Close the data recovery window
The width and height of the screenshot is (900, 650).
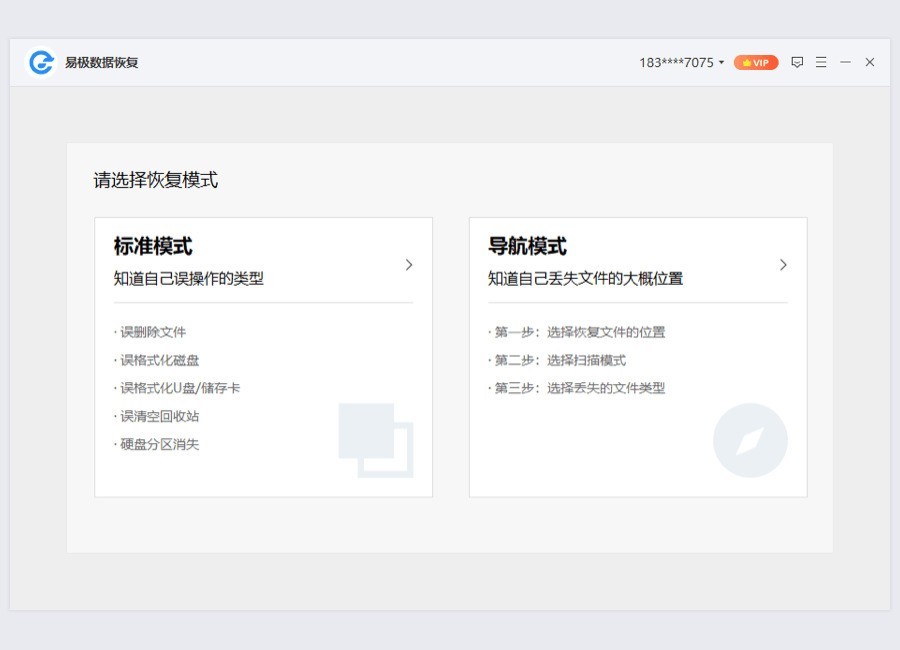point(870,62)
